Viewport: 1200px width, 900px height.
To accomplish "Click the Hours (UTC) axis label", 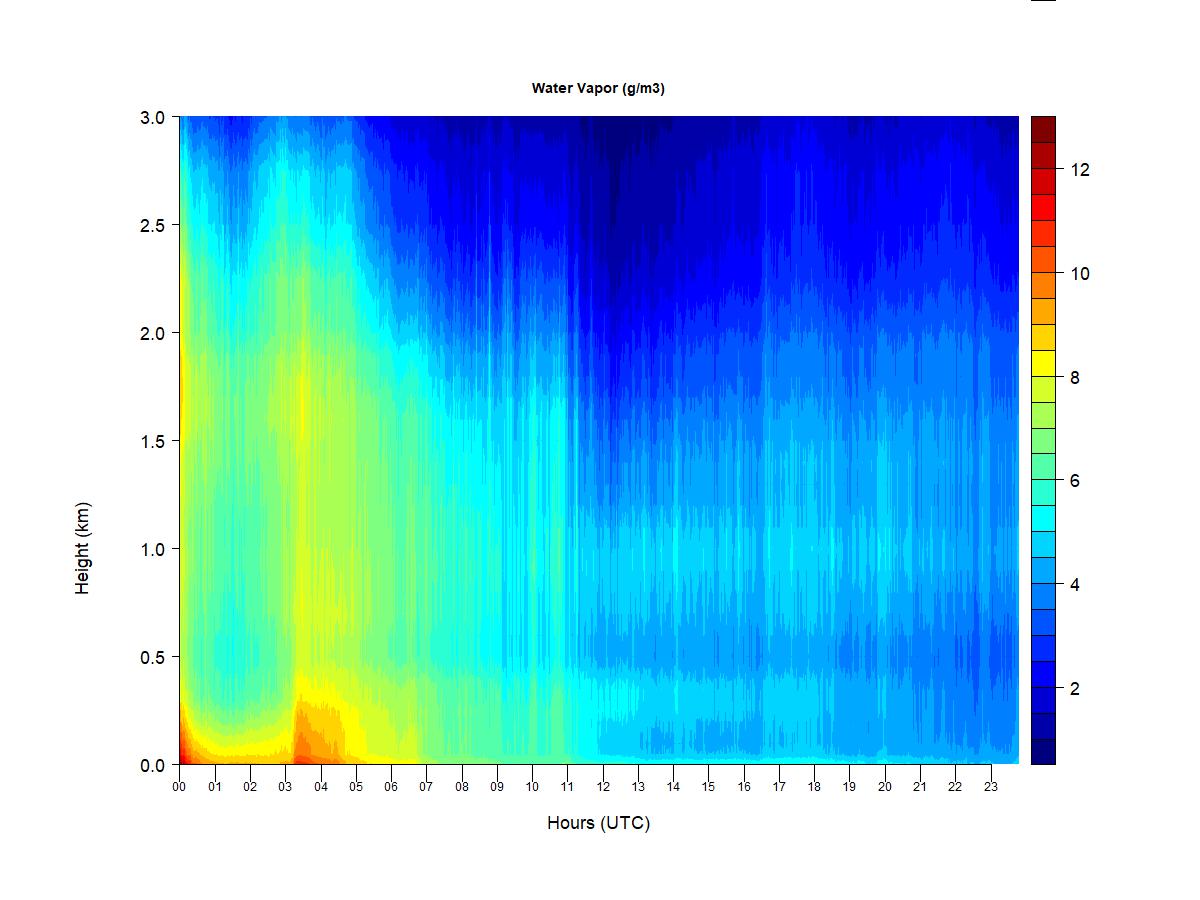I will coord(598,824).
